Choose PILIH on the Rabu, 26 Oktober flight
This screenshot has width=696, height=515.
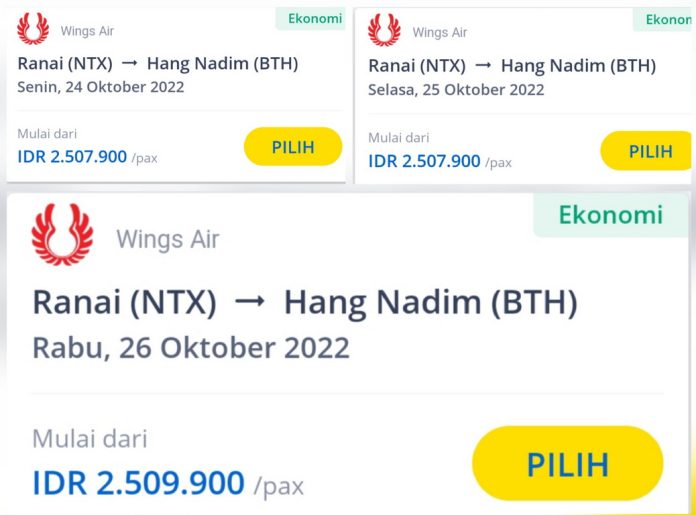point(567,464)
